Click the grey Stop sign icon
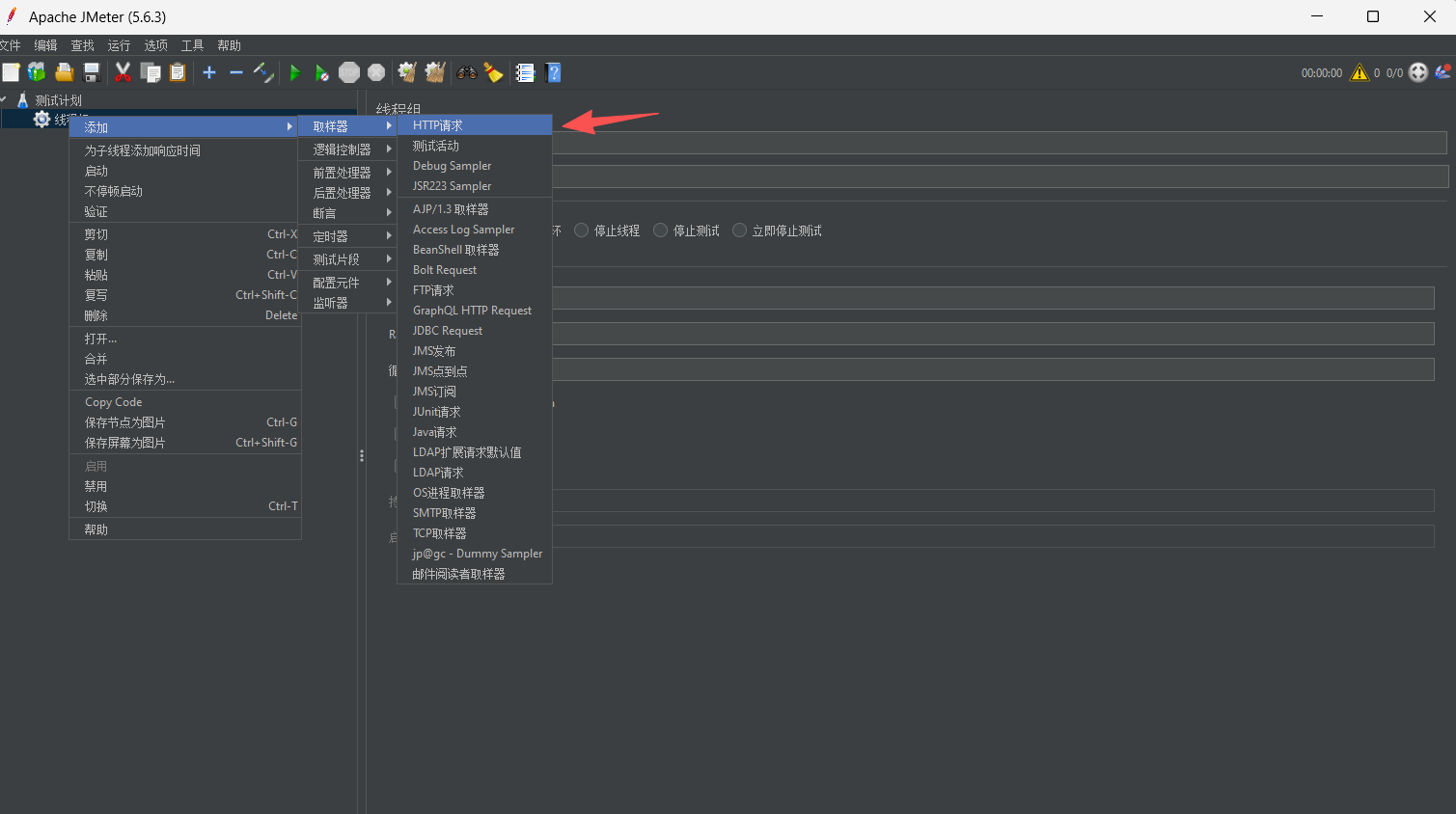The width and height of the screenshot is (1456, 814). [349, 72]
